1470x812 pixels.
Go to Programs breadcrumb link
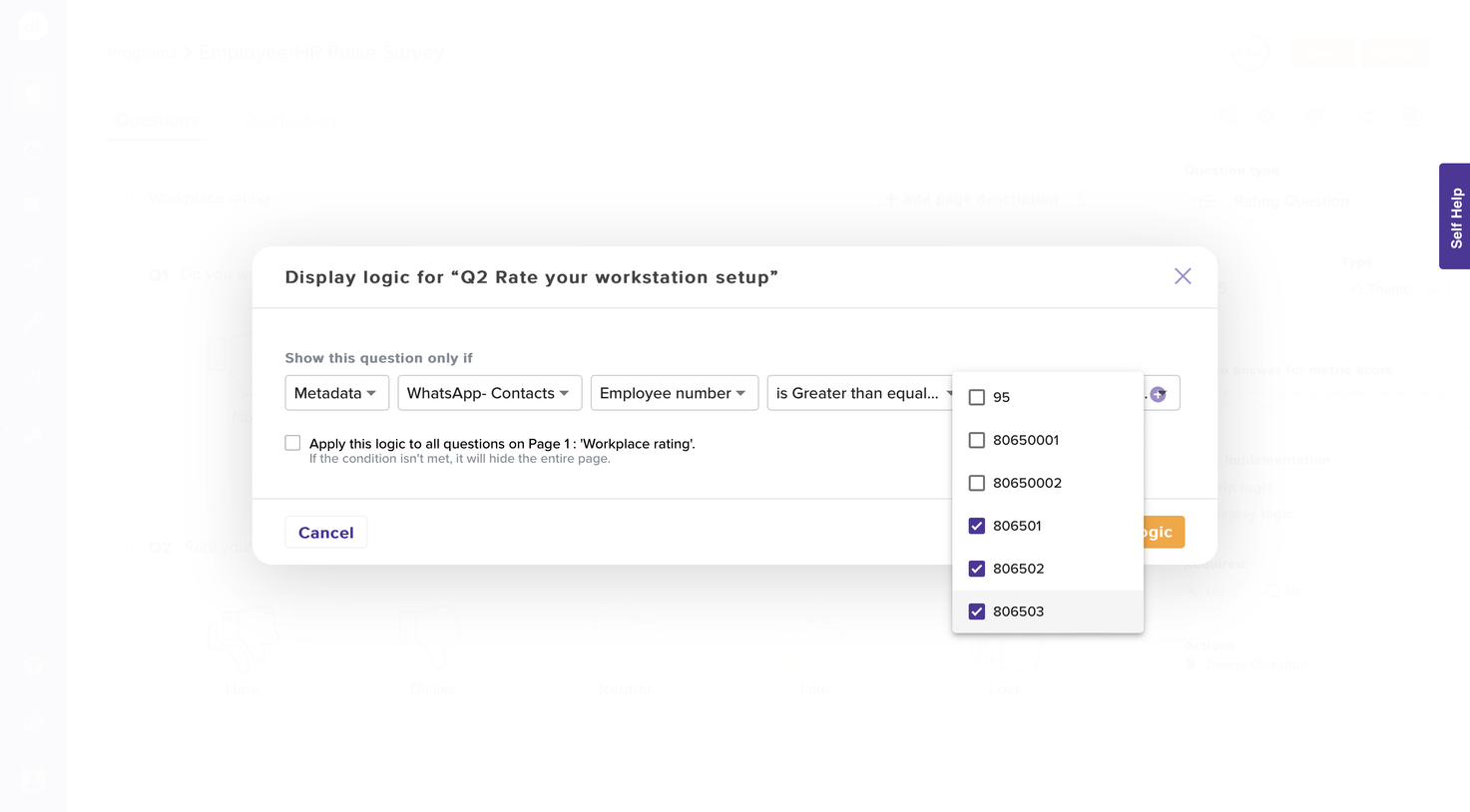tap(141, 53)
